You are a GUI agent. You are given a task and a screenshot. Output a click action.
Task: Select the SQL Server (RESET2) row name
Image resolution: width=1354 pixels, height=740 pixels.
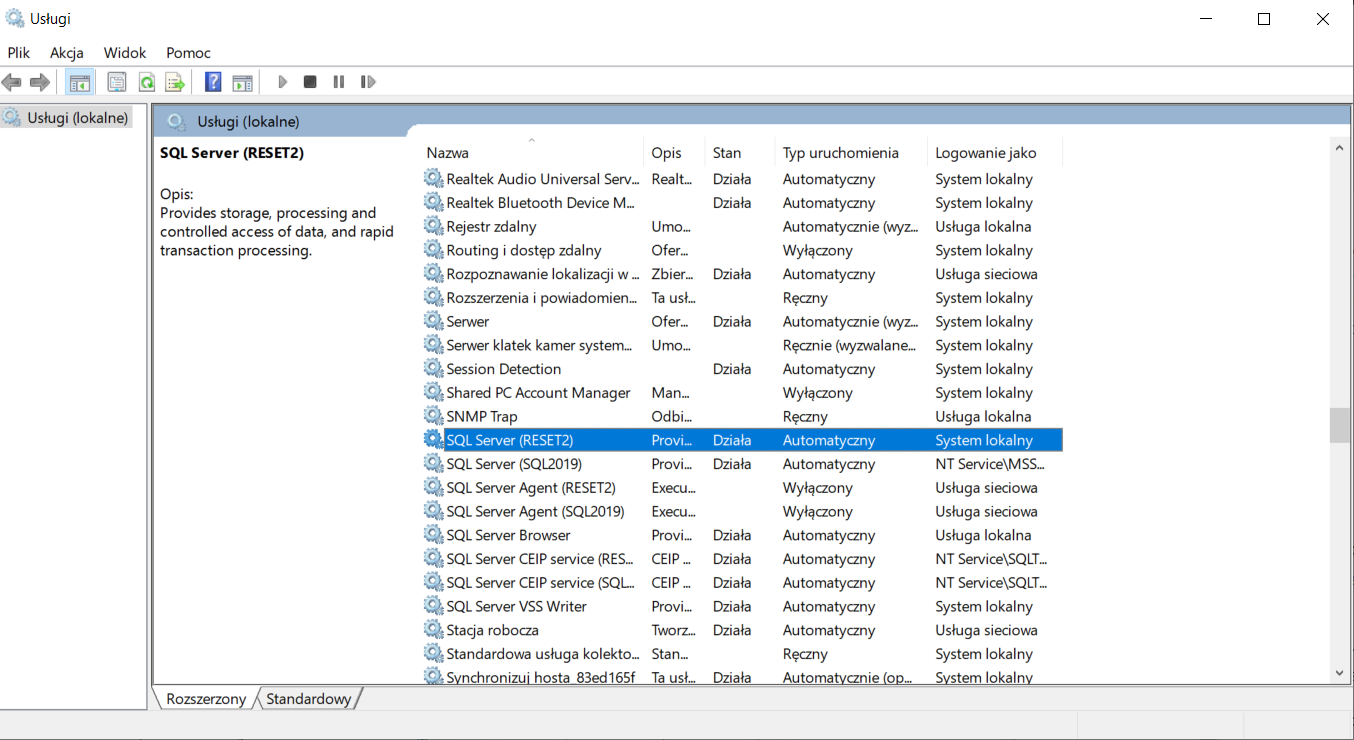tap(510, 440)
